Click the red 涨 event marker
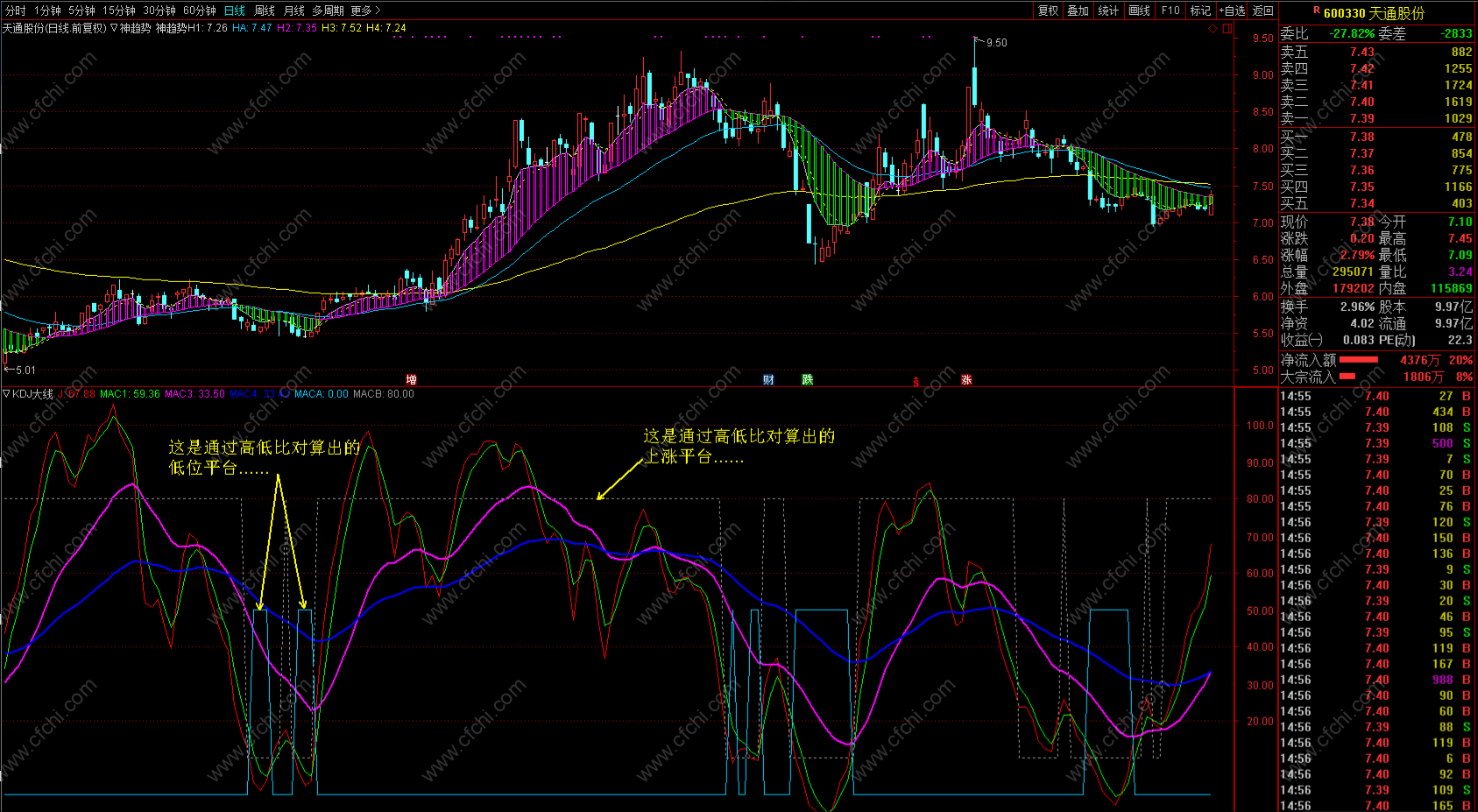Image resolution: width=1478 pixels, height=812 pixels. coord(966,380)
